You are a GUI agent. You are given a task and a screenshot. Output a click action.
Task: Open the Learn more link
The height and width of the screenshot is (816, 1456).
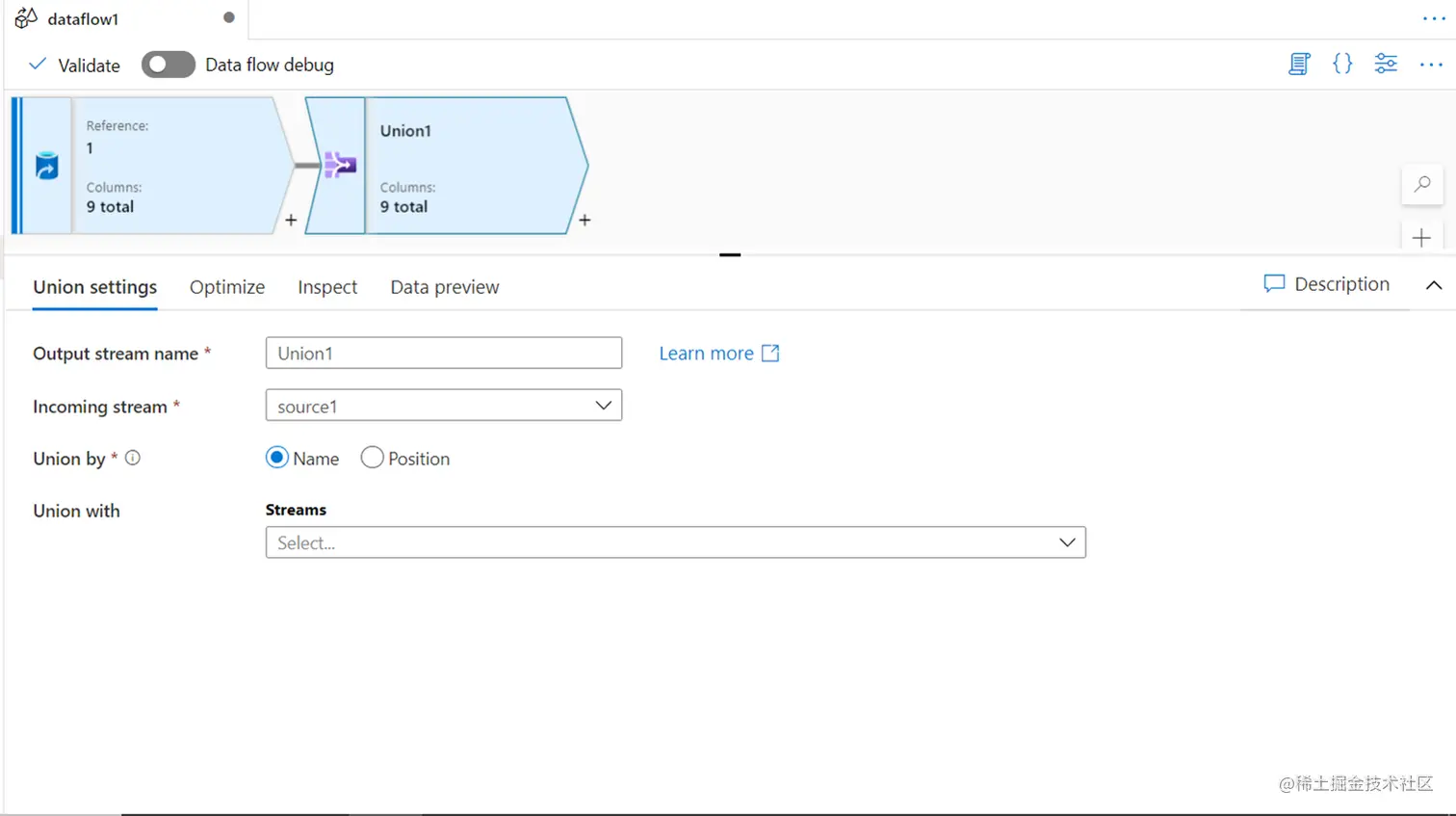719,354
